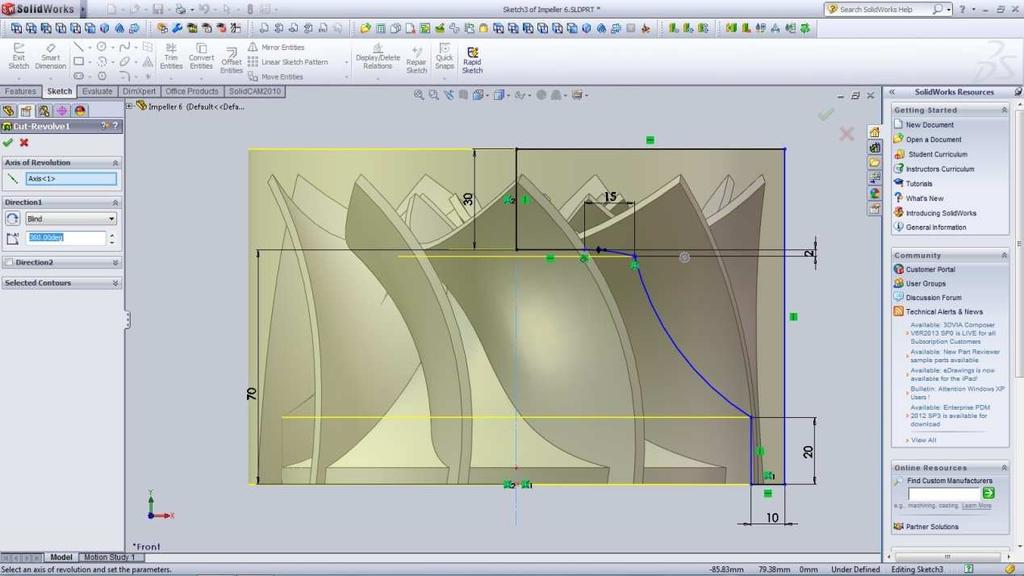Click the 70 dimension in the sketch
This screenshot has width=1024, height=576.
click(251, 394)
